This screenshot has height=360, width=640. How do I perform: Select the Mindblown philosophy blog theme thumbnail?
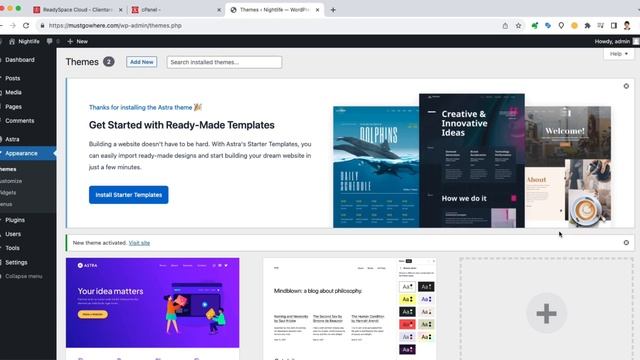(x=350, y=309)
